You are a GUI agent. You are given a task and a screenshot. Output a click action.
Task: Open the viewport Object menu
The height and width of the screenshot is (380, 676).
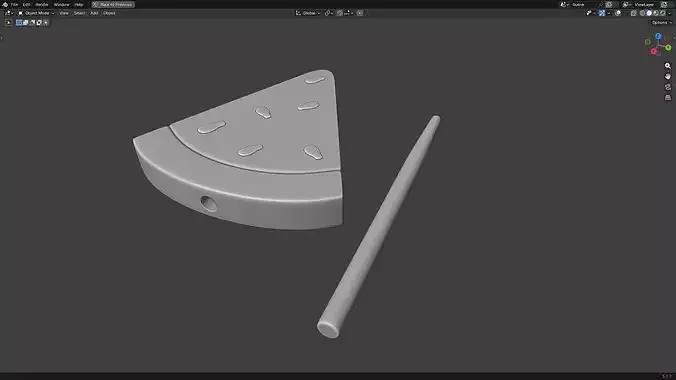[109, 13]
